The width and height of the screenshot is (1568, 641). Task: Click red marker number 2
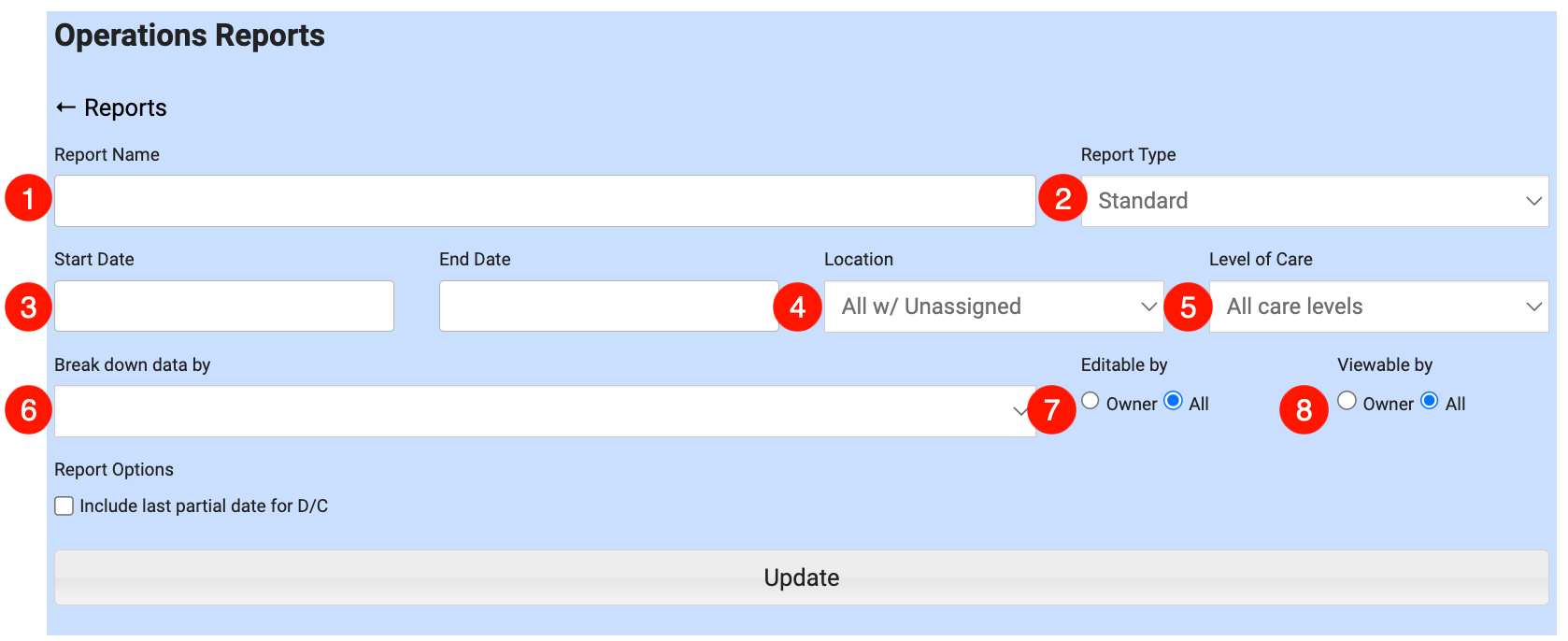point(1062,198)
